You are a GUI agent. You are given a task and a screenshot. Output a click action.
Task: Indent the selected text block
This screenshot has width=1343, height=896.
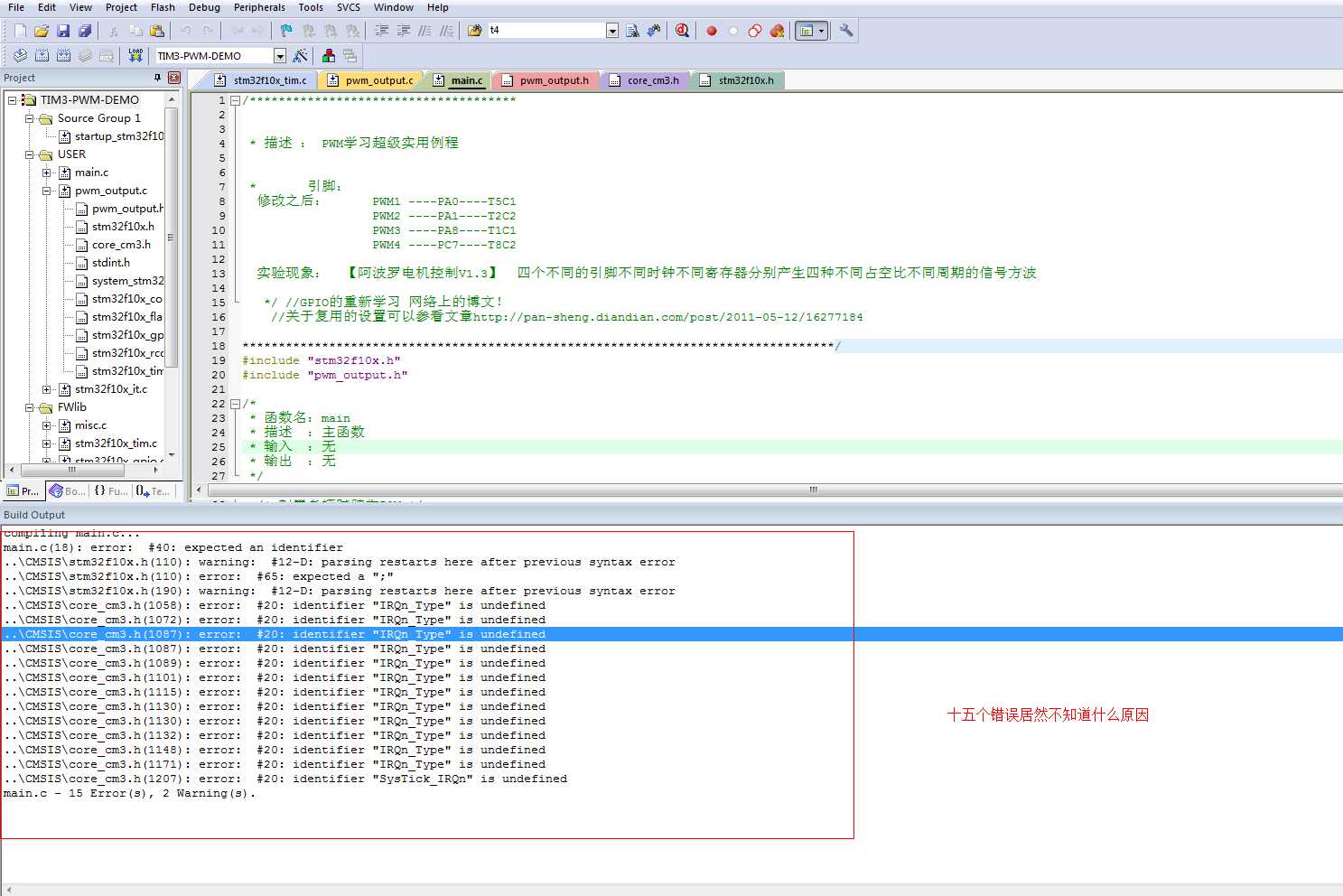click(x=381, y=31)
